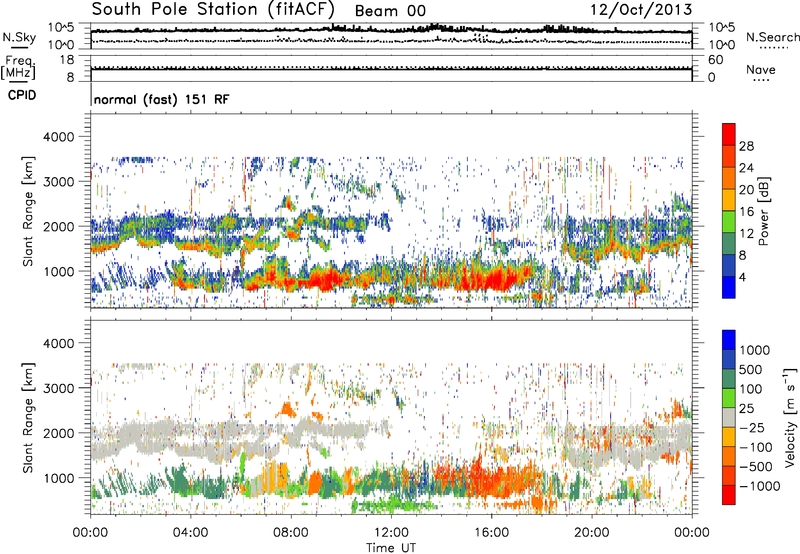Screen dimensions: 800x554
Task: Pick the gray -25 to 25 velocity colorbar segment
Action: click(729, 417)
